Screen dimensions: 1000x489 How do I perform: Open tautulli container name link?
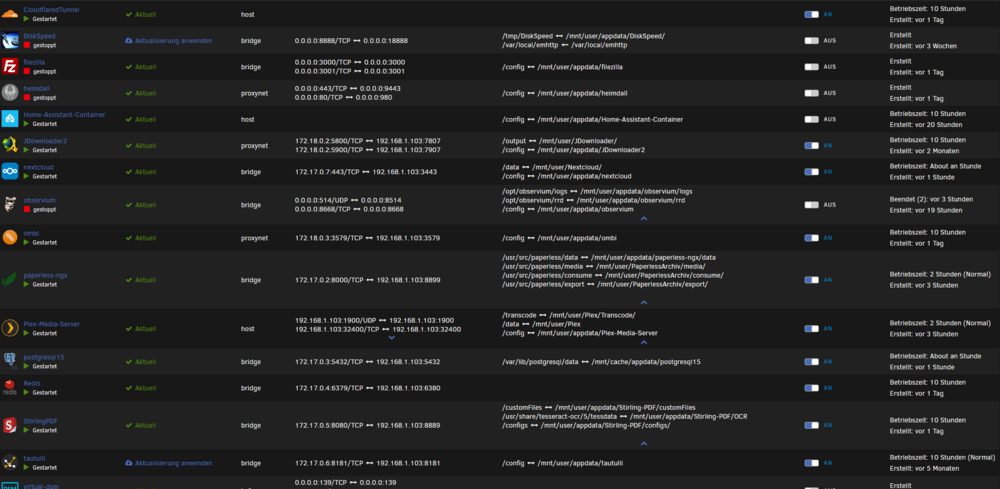[x=34, y=458]
